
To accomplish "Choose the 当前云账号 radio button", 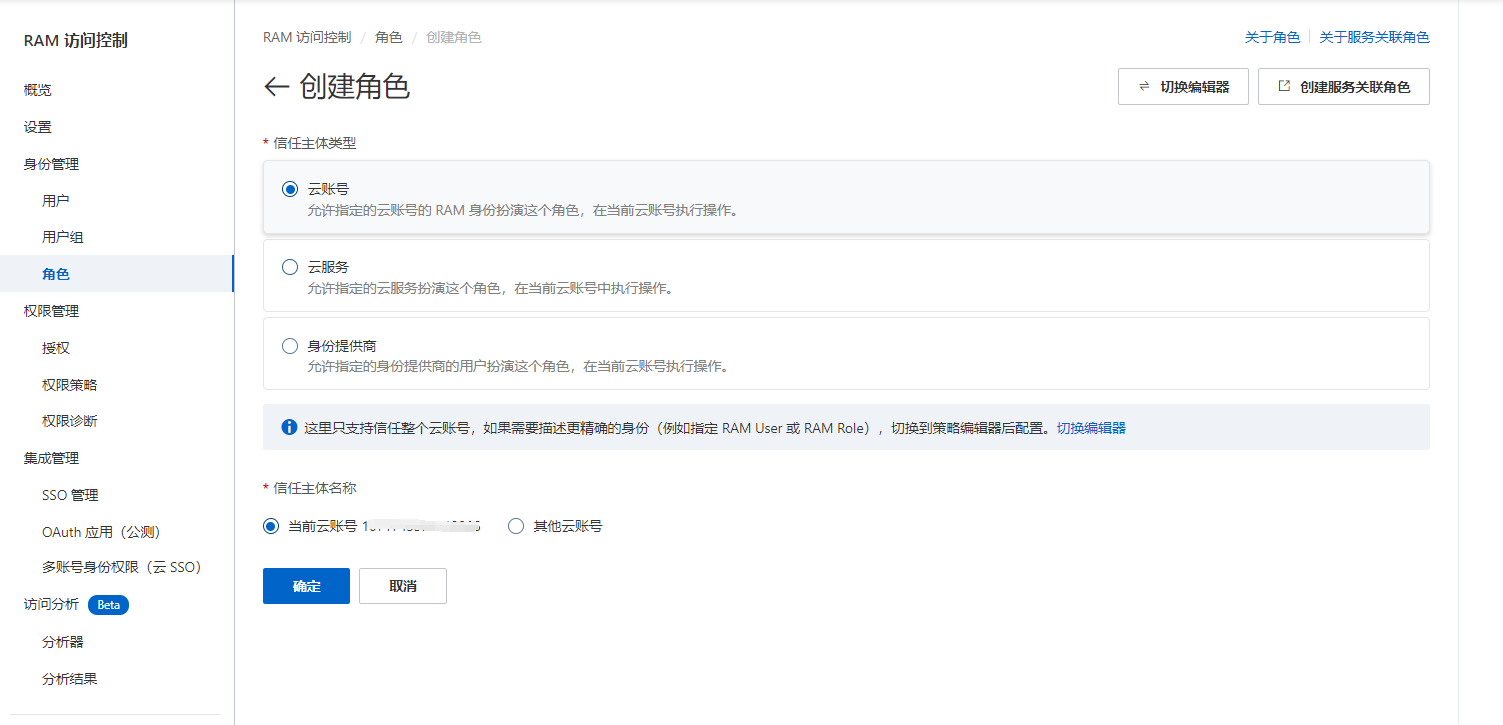I will (271, 526).
